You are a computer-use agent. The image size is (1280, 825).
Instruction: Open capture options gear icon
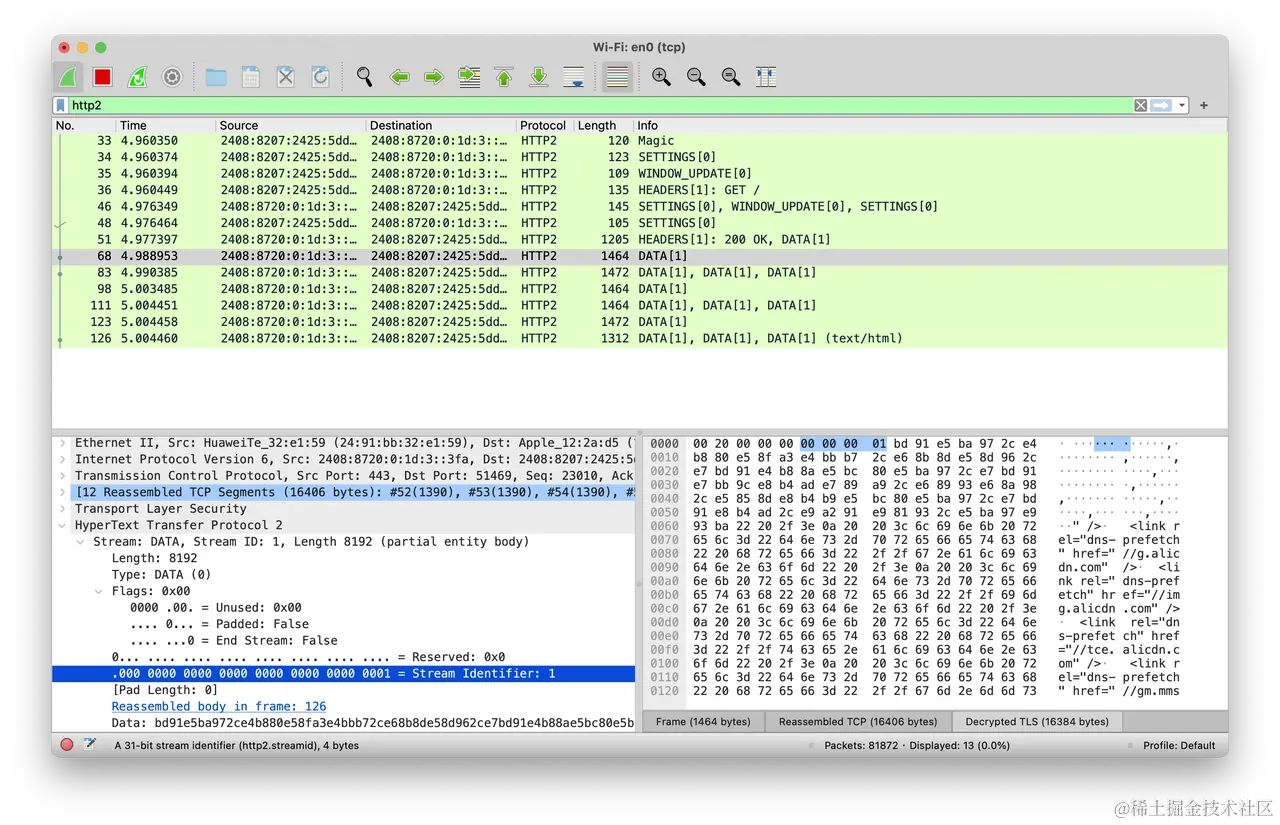click(x=172, y=77)
